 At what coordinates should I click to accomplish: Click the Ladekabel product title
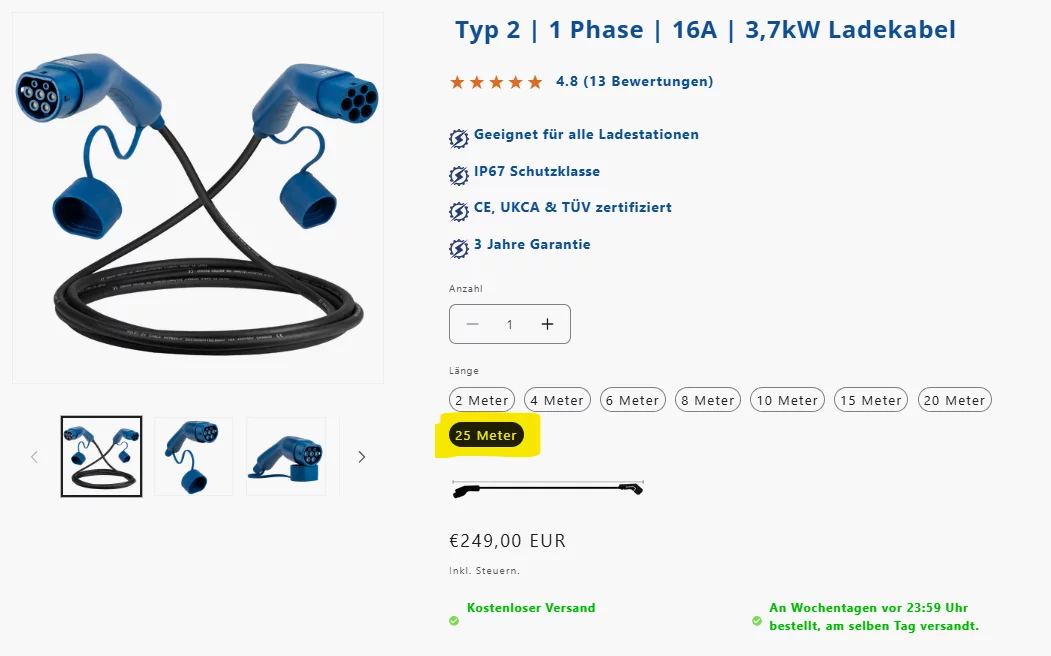click(706, 29)
